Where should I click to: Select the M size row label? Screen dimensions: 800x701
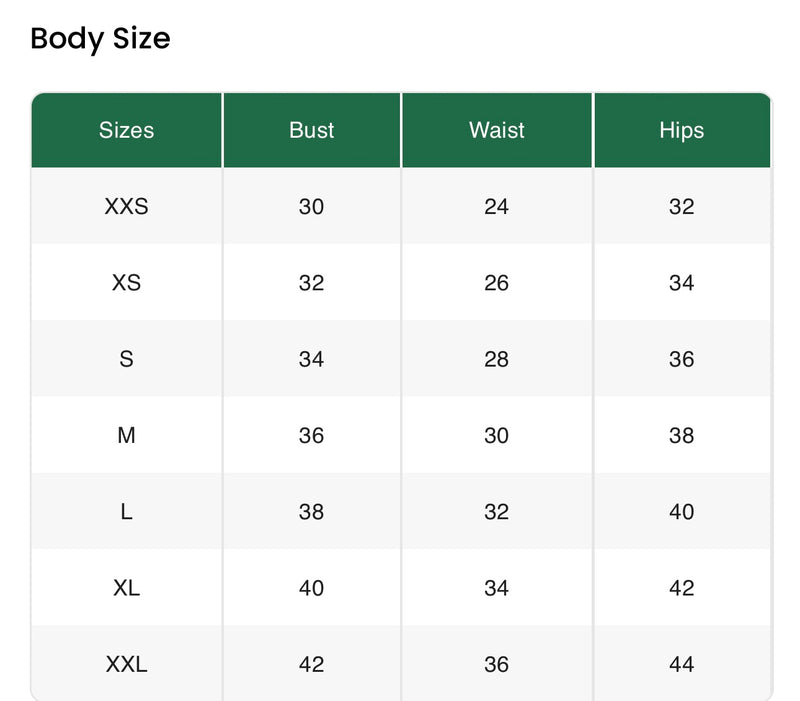[x=126, y=435]
